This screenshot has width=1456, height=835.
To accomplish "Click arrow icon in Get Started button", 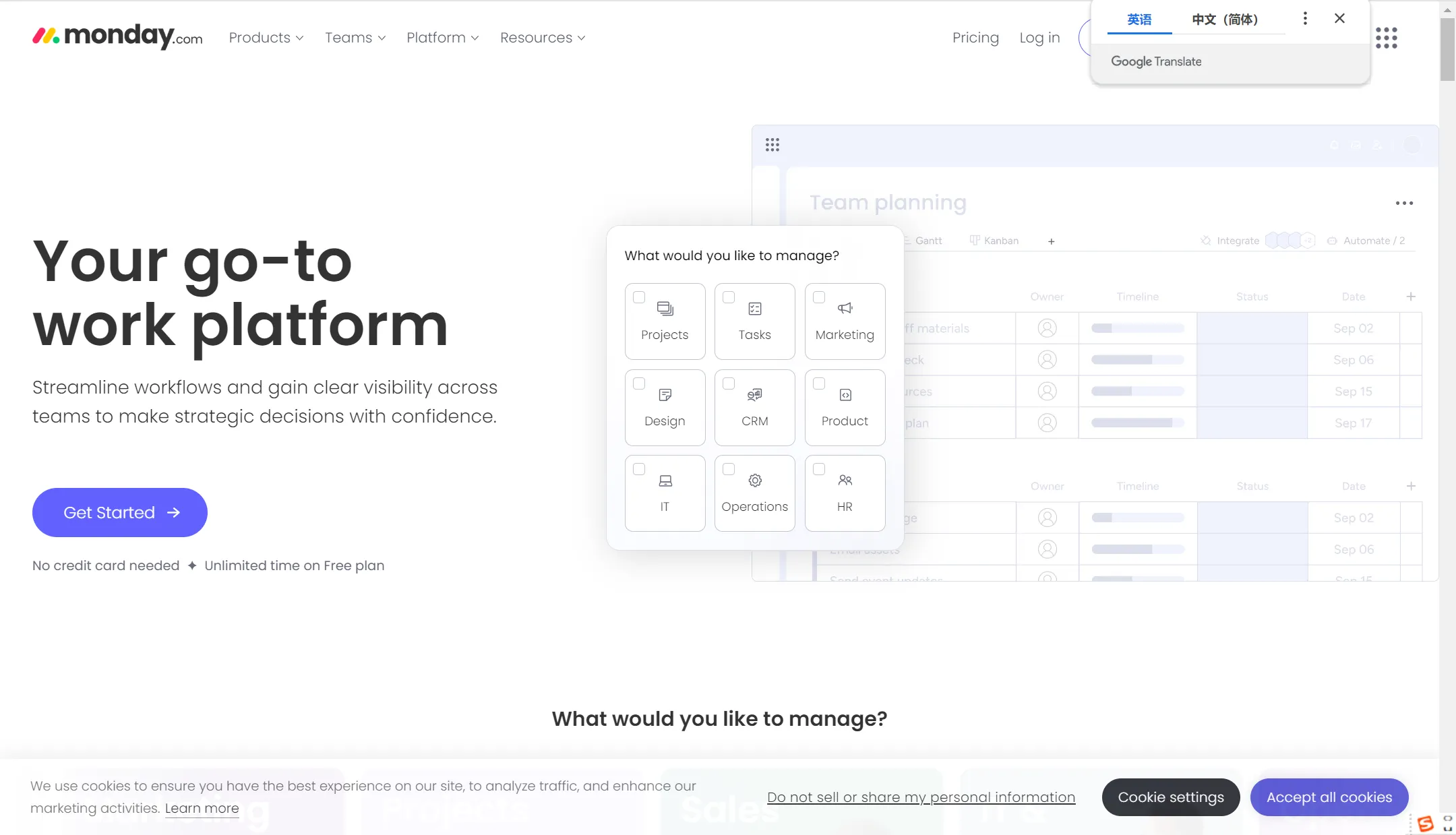I will pyautogui.click(x=174, y=513).
